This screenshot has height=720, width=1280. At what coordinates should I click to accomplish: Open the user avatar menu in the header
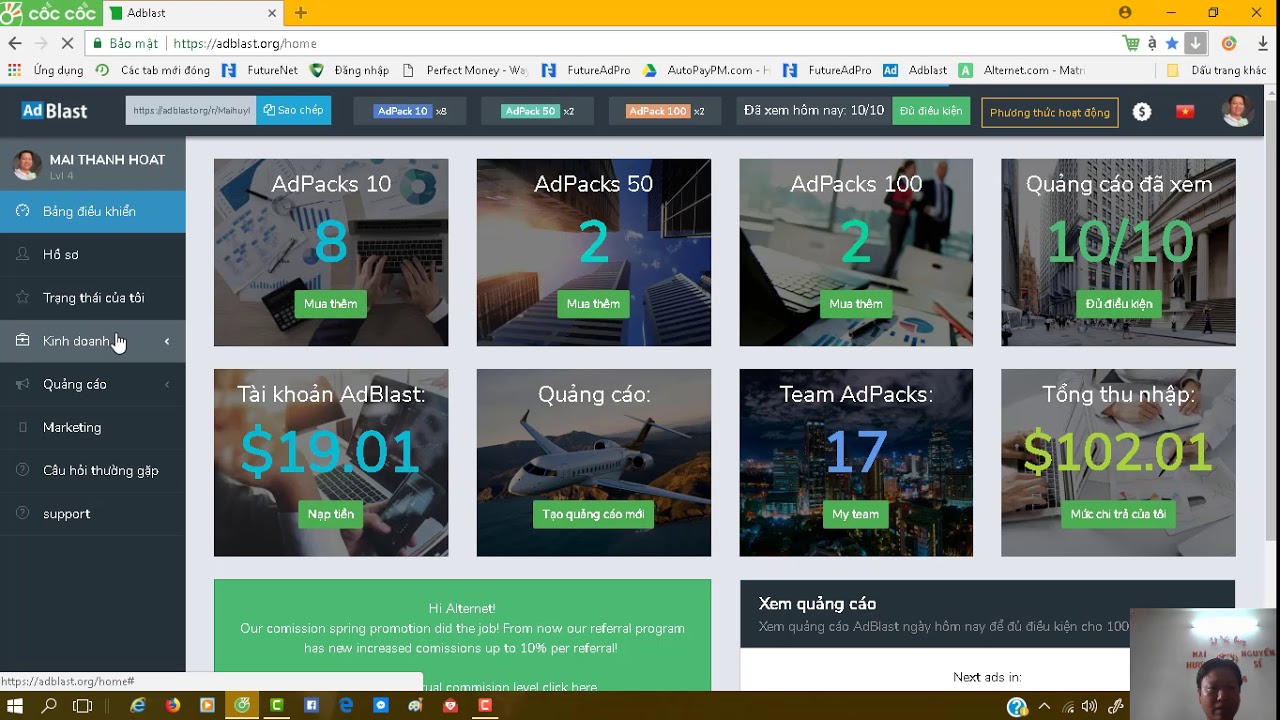point(1238,111)
